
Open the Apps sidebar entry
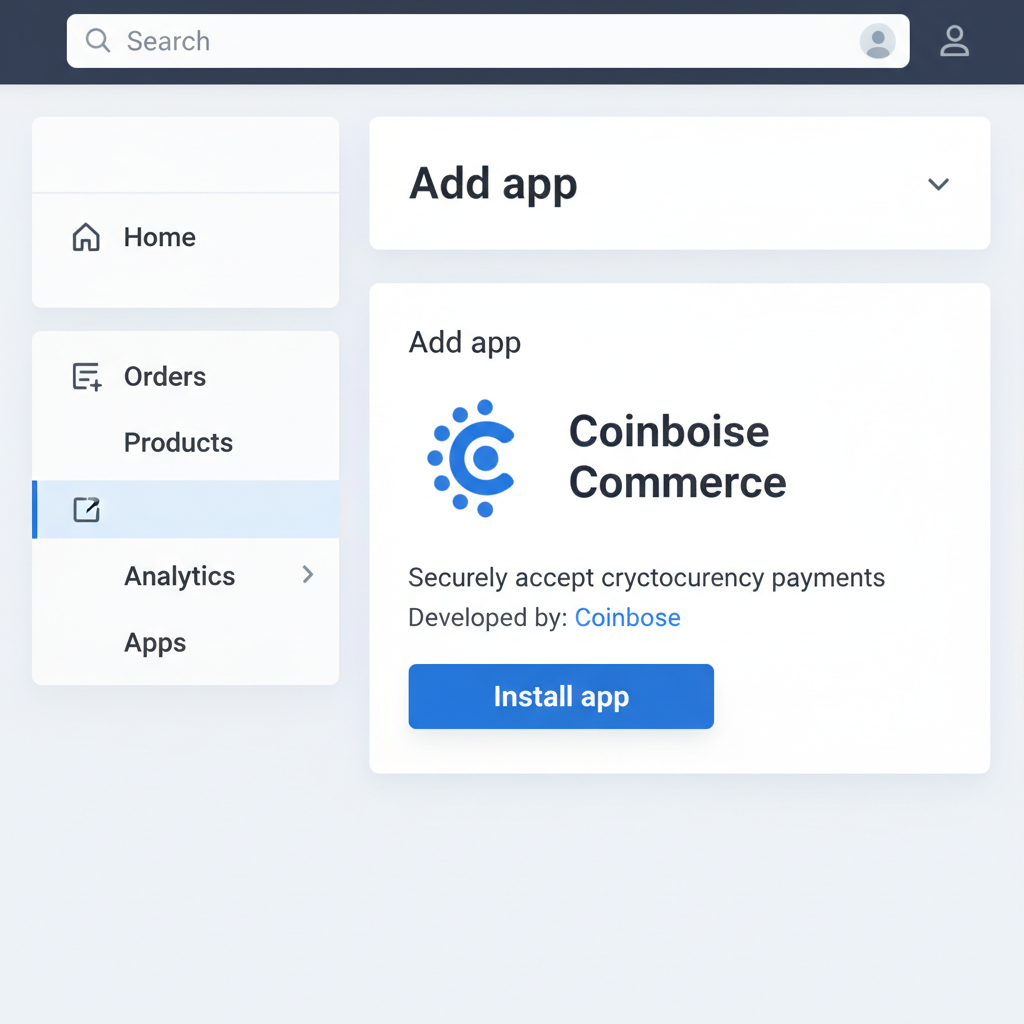point(155,643)
